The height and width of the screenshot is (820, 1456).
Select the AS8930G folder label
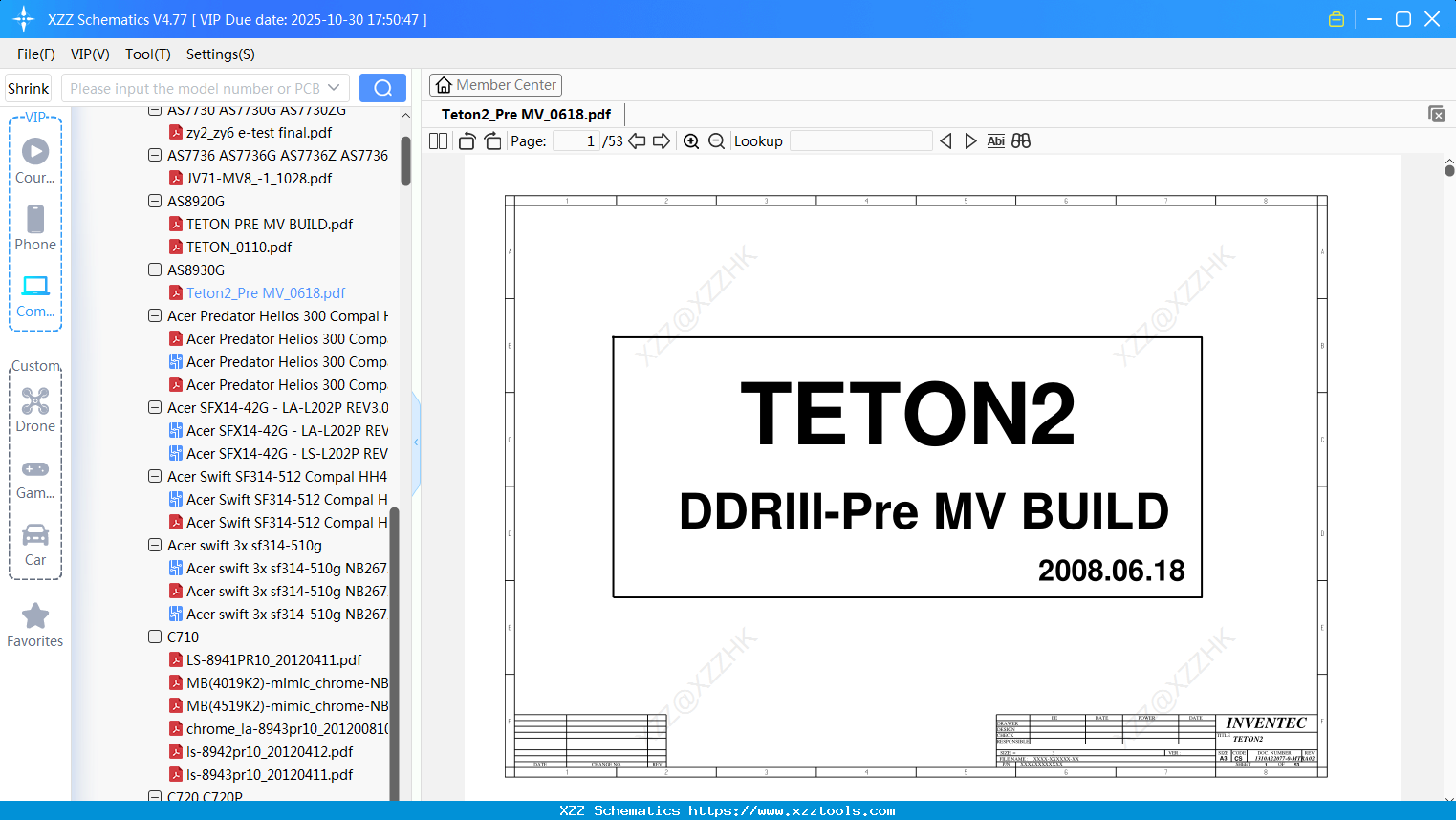coord(196,270)
